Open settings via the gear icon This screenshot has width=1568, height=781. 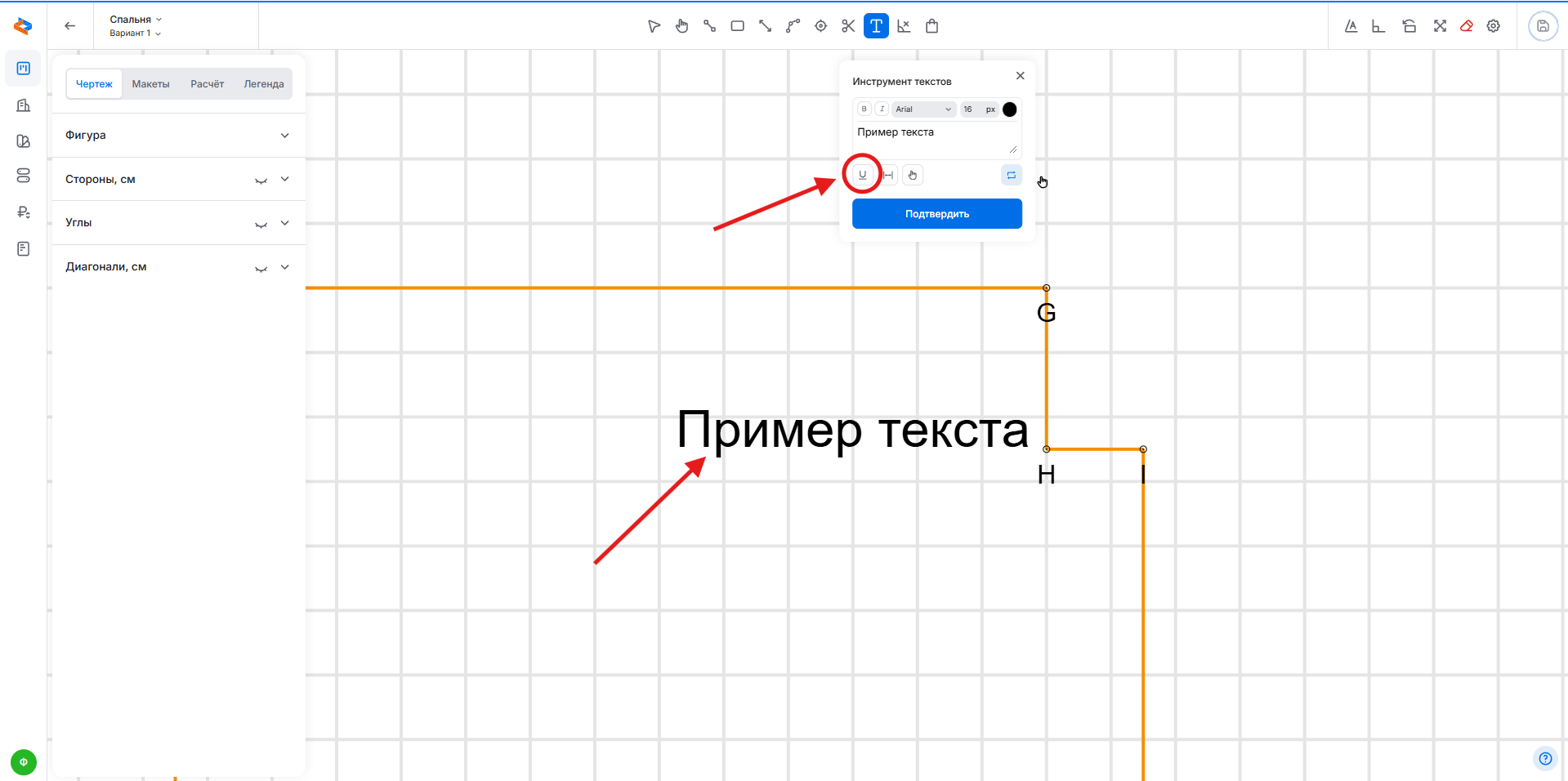tap(1494, 26)
